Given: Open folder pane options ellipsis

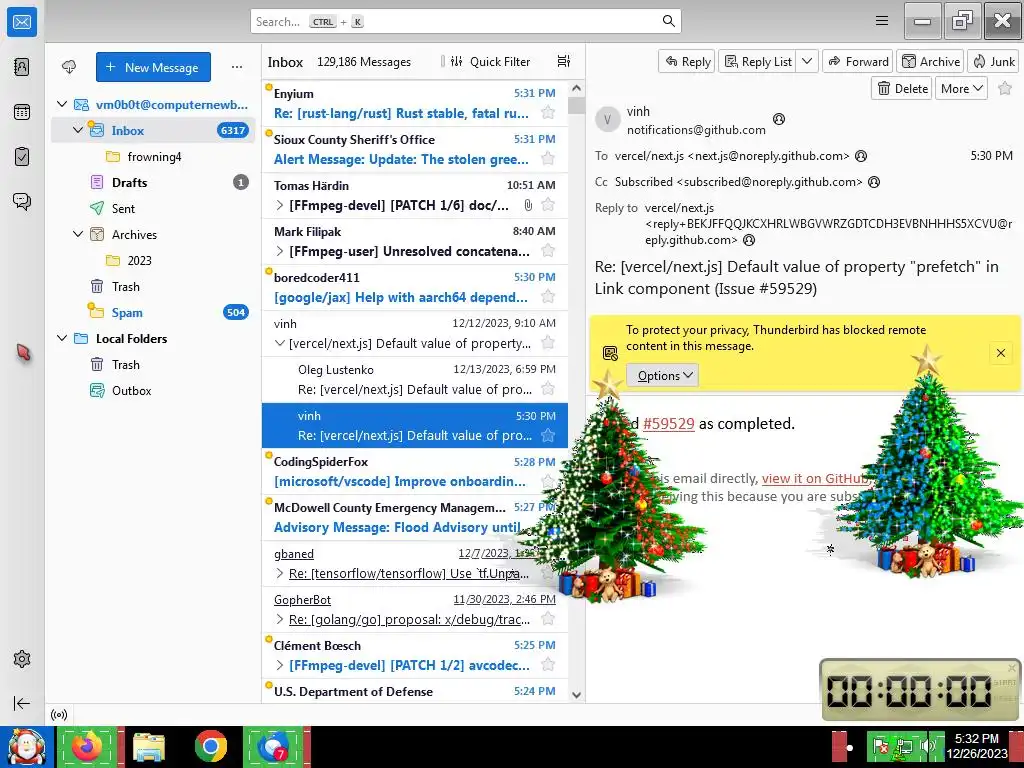Looking at the screenshot, I should click(237, 67).
